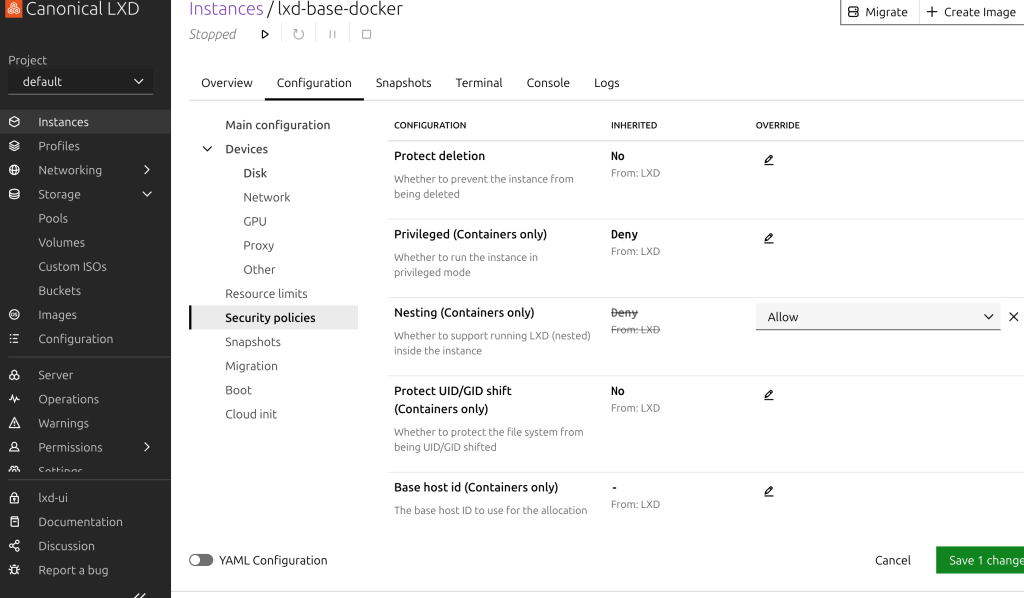1024x598 pixels.
Task: Open the default project selector
Action: pyautogui.click(x=81, y=82)
